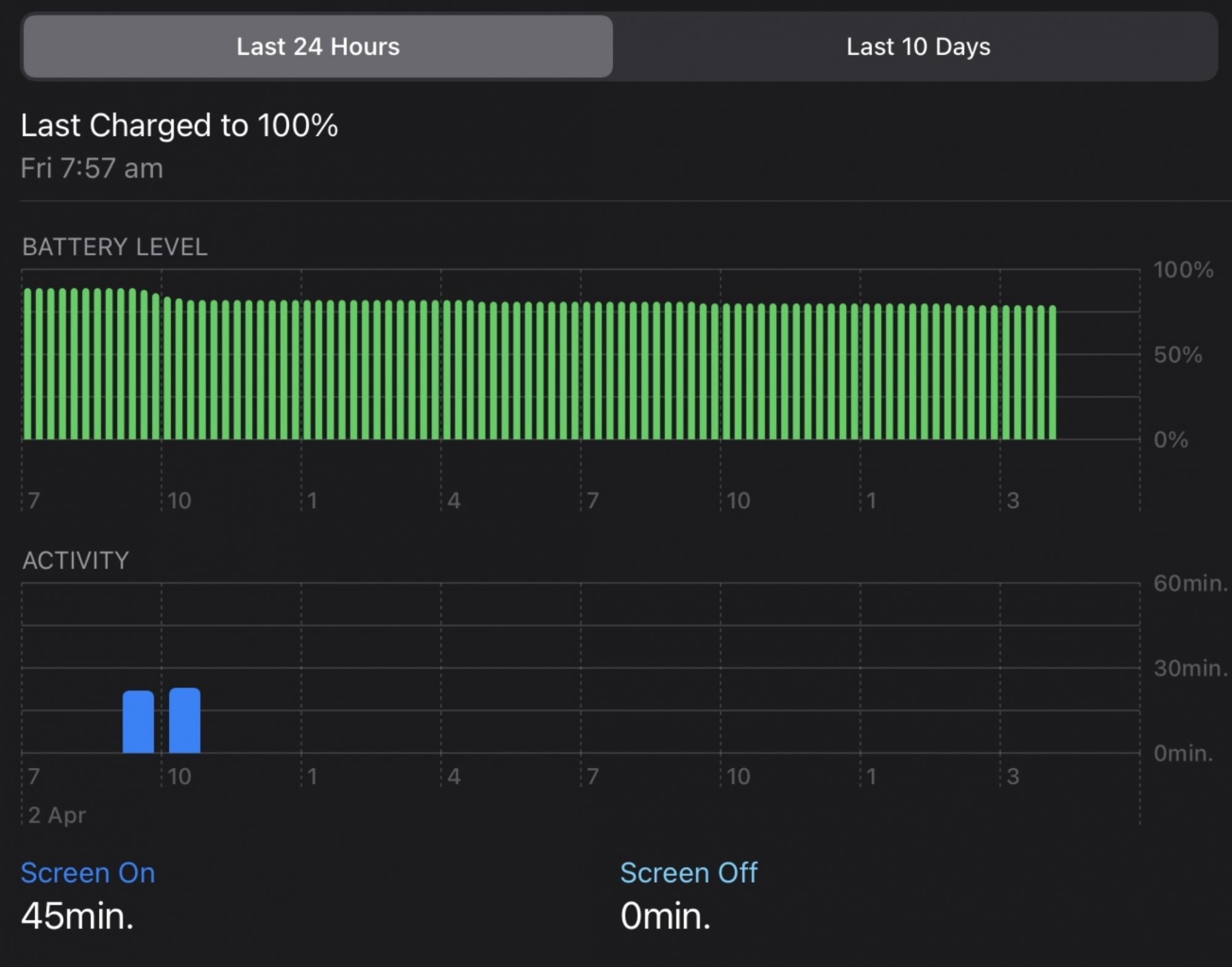Click the 100% battery axis label
The image size is (1232, 967).
(1183, 270)
